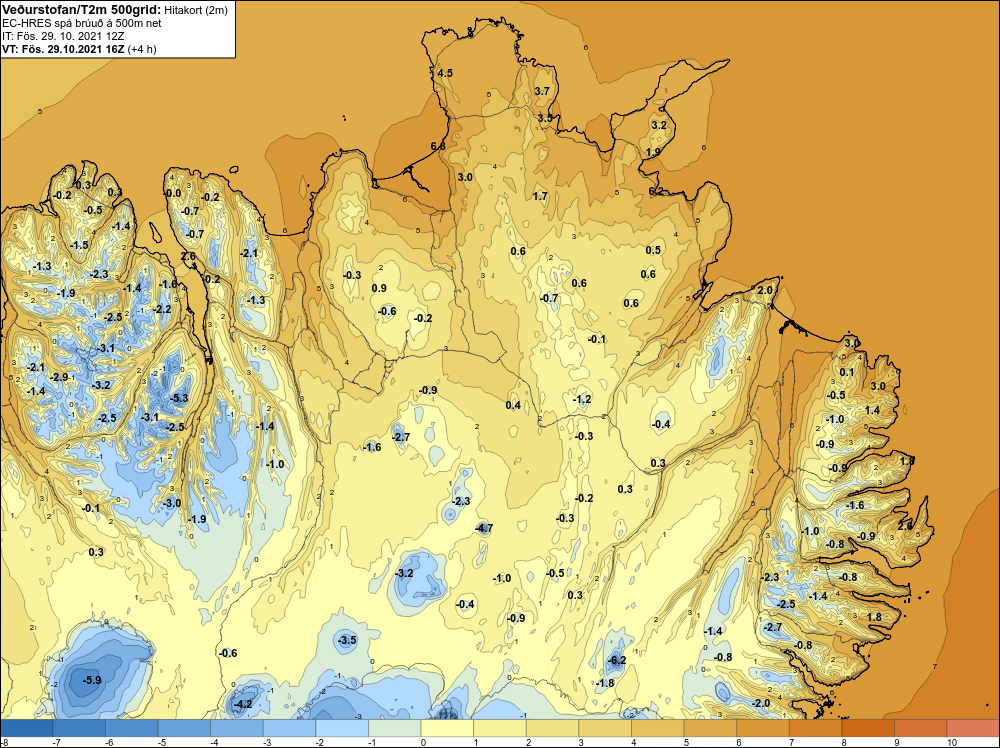Click the 1.4 positive temperature value
The image size is (1000, 748).
[872, 411]
